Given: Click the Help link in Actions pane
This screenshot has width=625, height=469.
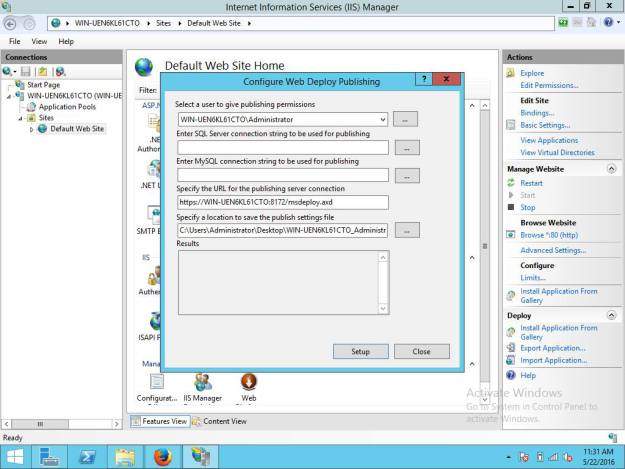Looking at the screenshot, I should click(x=528, y=375).
